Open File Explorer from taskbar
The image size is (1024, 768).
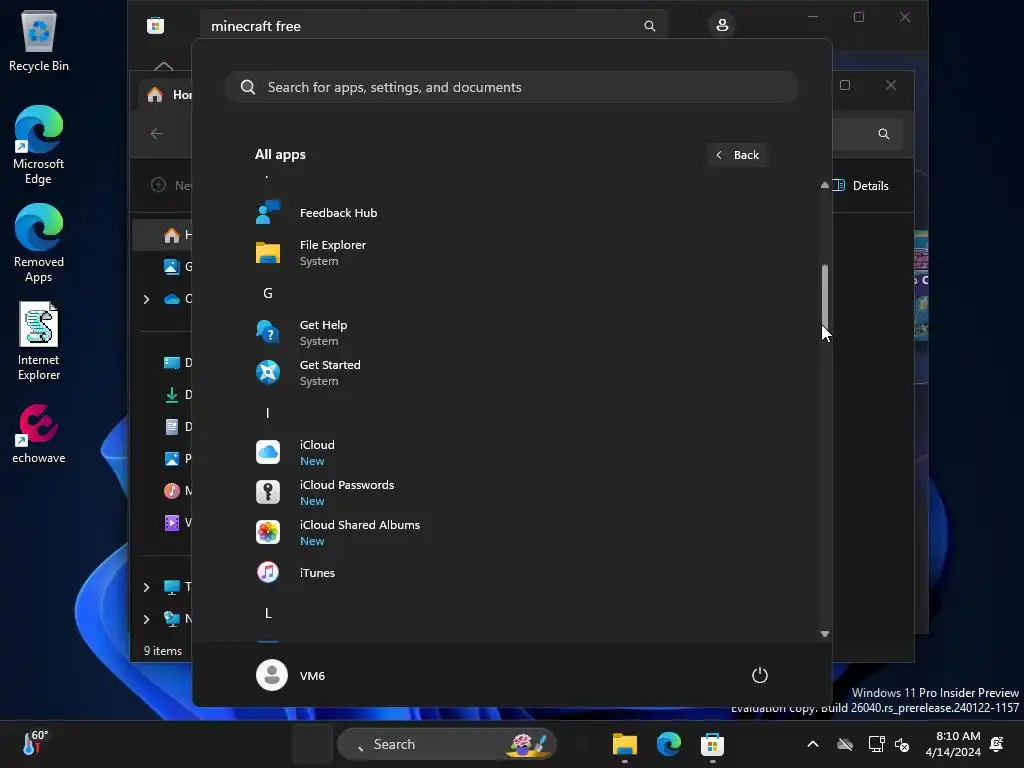[x=624, y=744]
